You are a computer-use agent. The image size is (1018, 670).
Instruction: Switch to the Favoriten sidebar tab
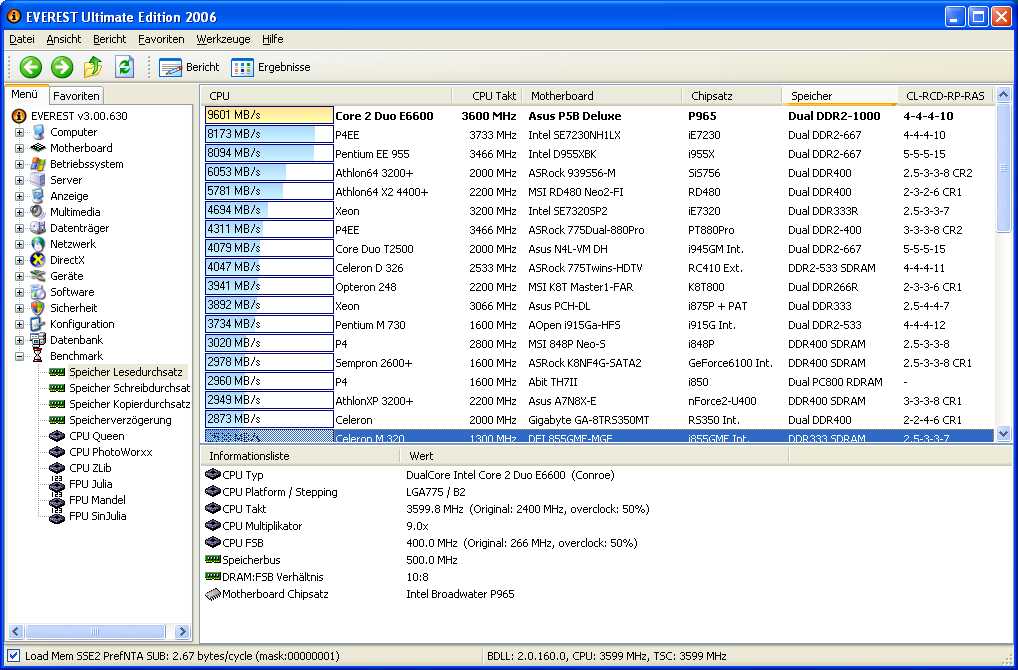coord(76,96)
